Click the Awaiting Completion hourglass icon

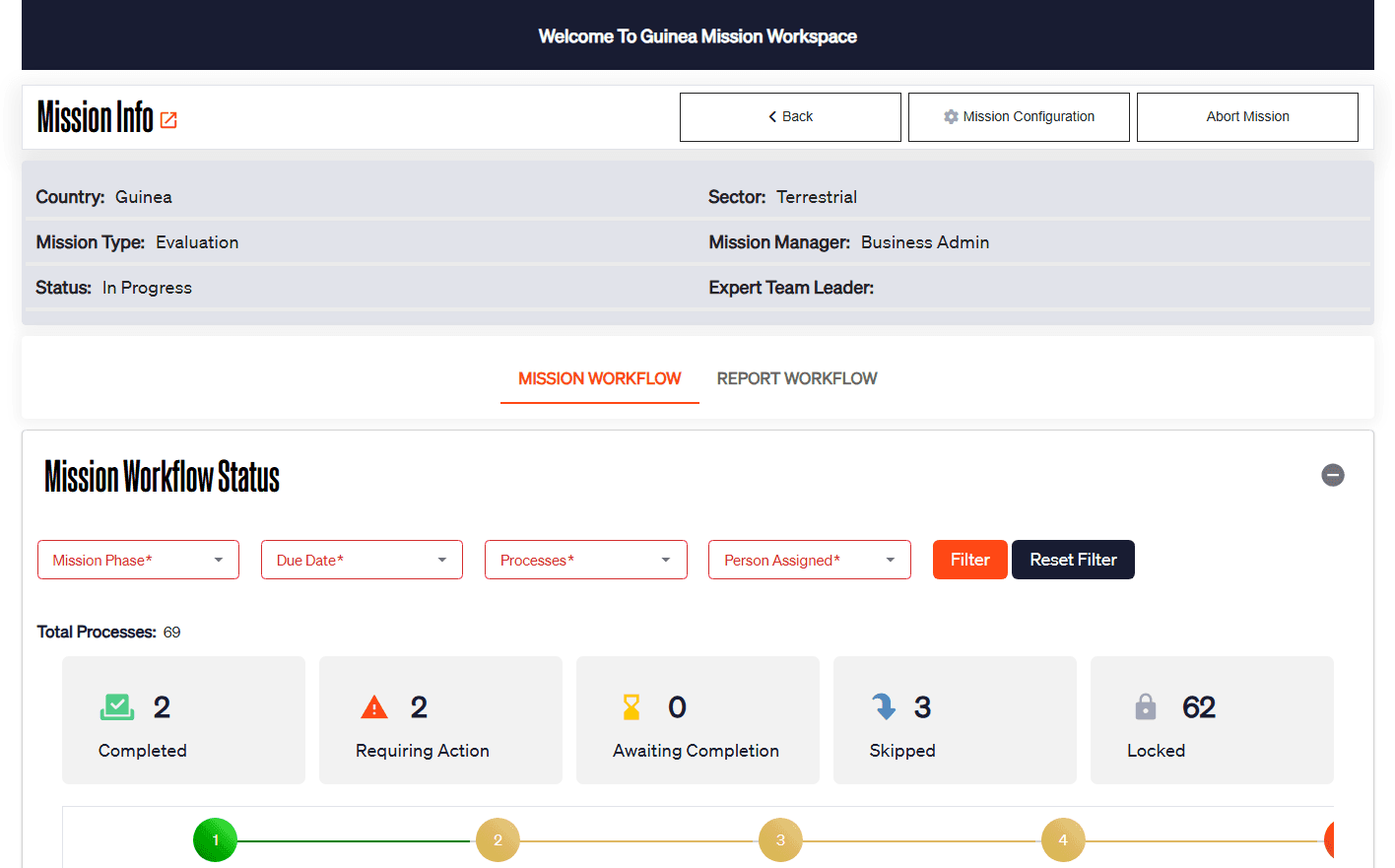631,706
